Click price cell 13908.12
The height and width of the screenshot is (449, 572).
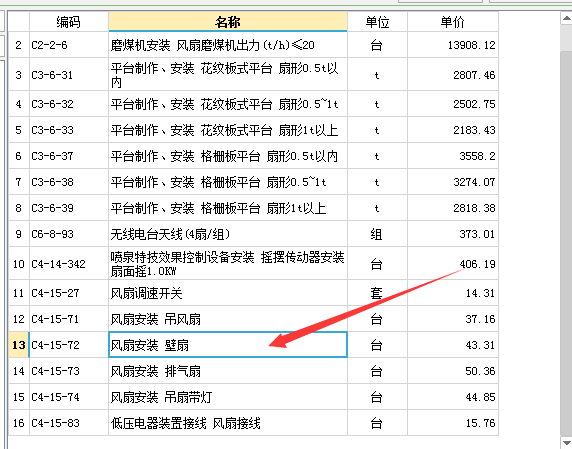pyautogui.click(x=453, y=45)
